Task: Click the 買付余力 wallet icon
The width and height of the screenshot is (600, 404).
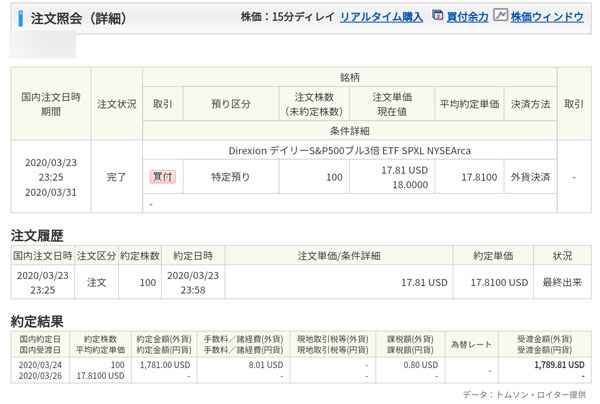Action: pyautogui.click(x=438, y=17)
